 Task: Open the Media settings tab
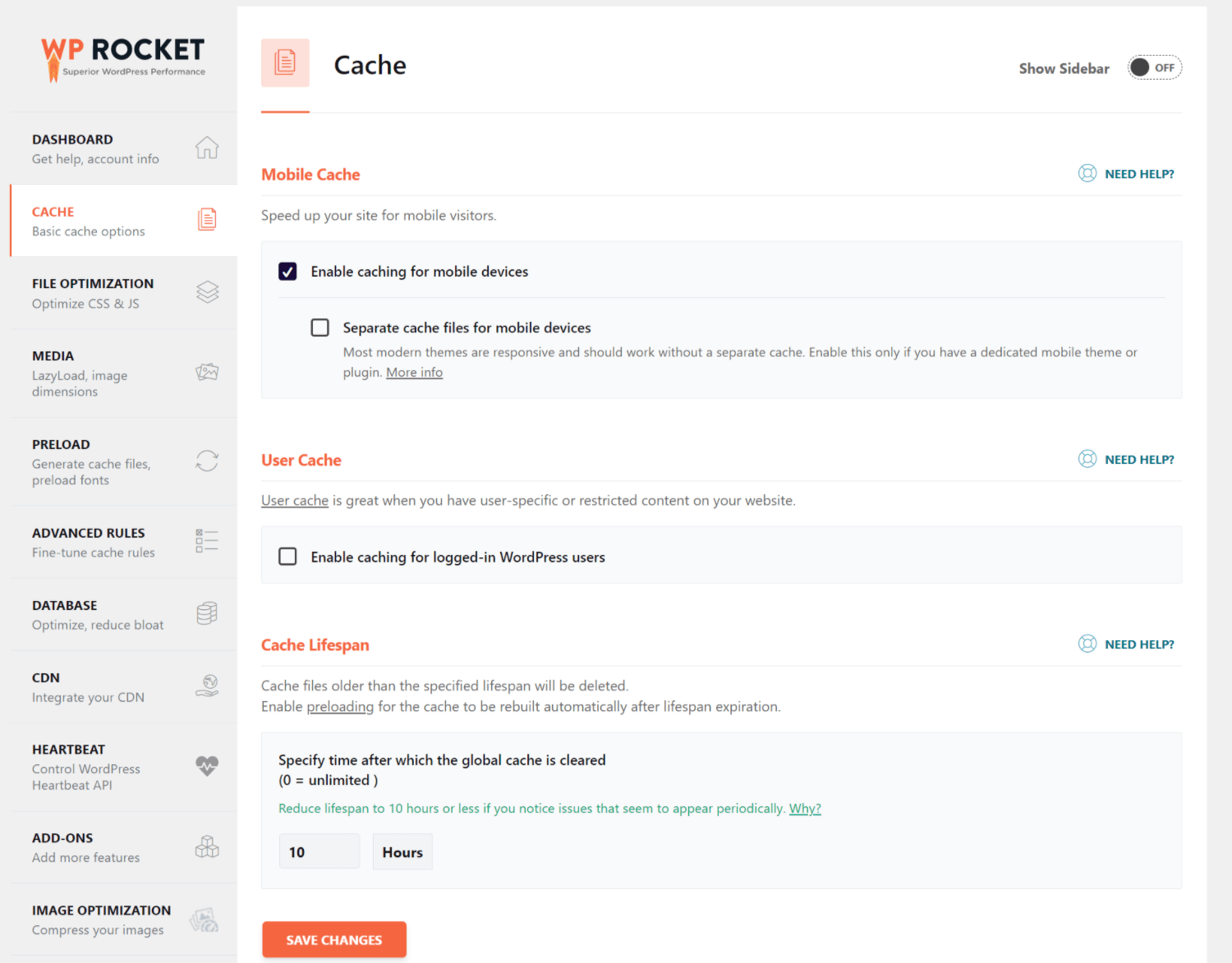click(x=123, y=374)
